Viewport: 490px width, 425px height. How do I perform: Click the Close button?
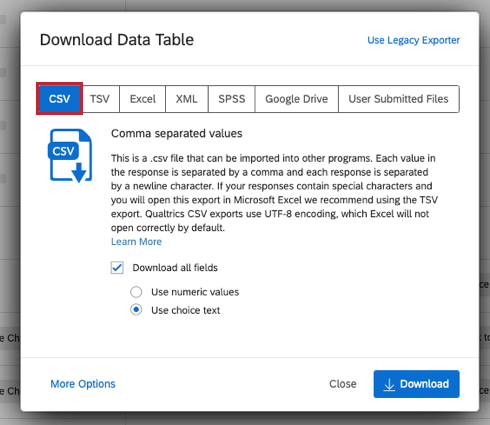[x=343, y=384]
